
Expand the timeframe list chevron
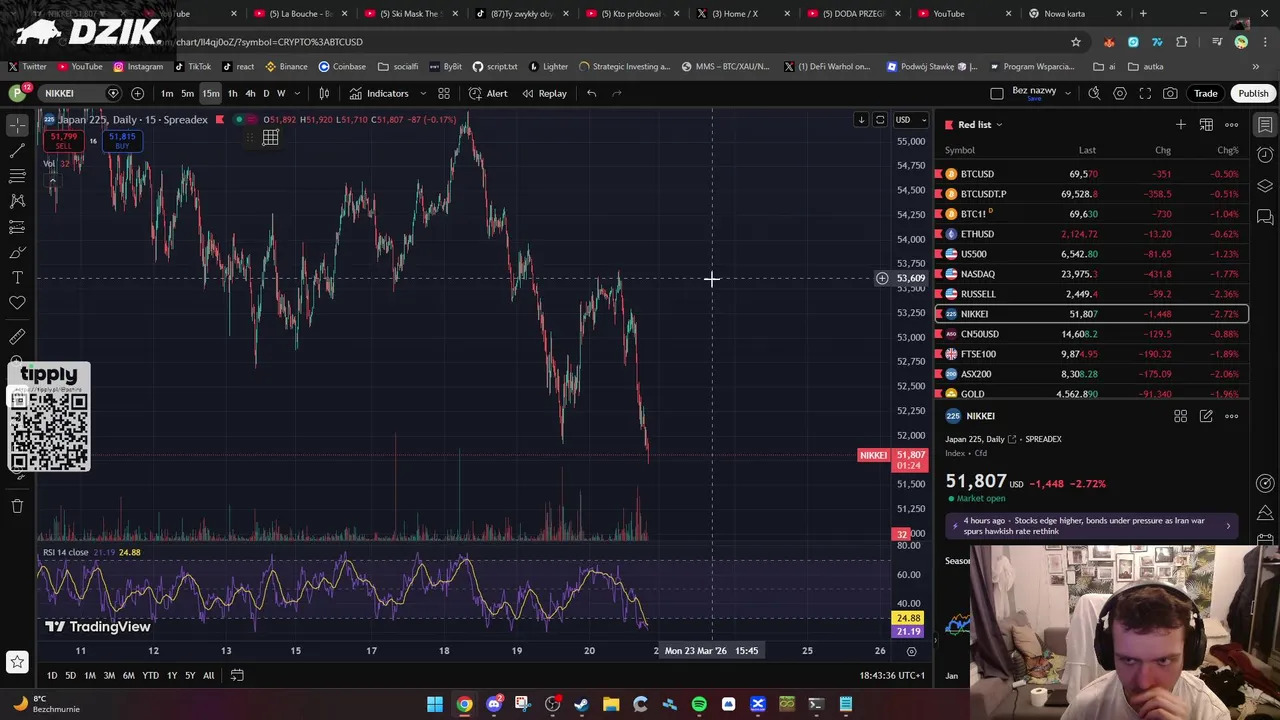tap(295, 93)
